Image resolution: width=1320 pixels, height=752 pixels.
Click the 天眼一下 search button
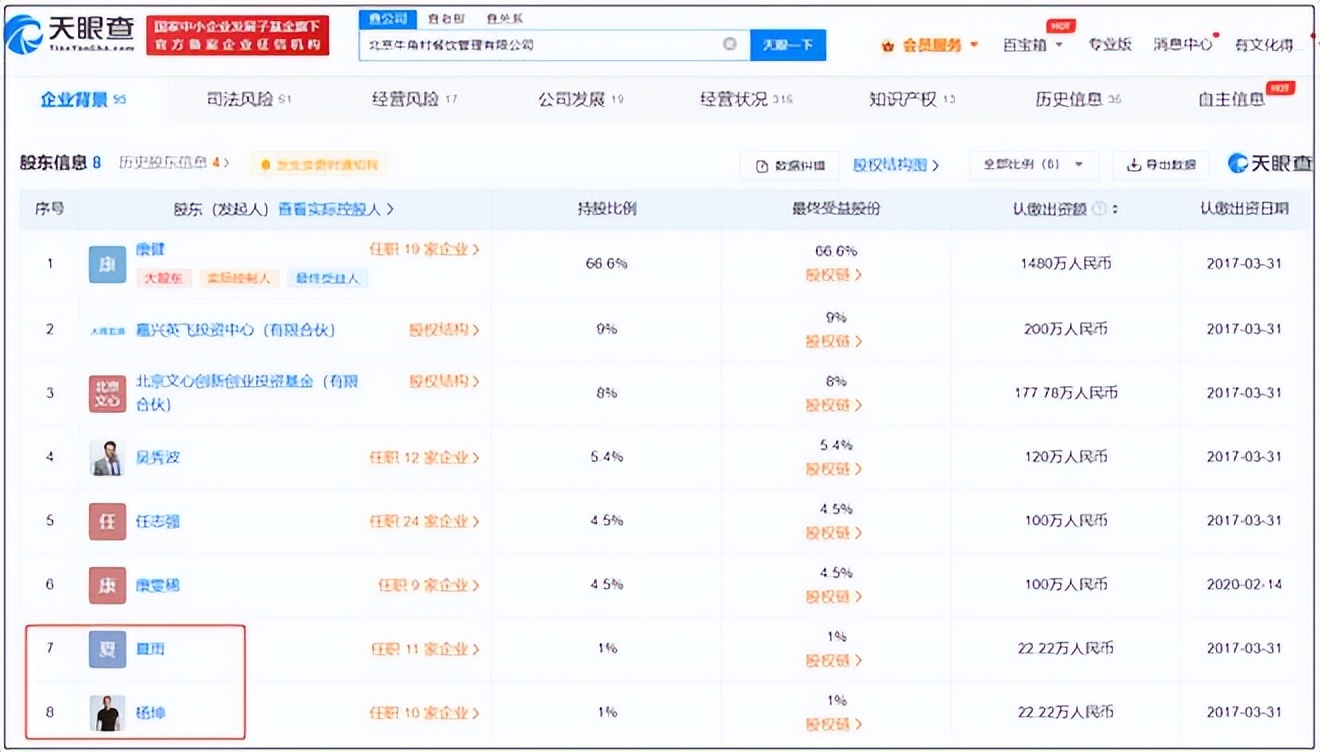[x=789, y=44]
